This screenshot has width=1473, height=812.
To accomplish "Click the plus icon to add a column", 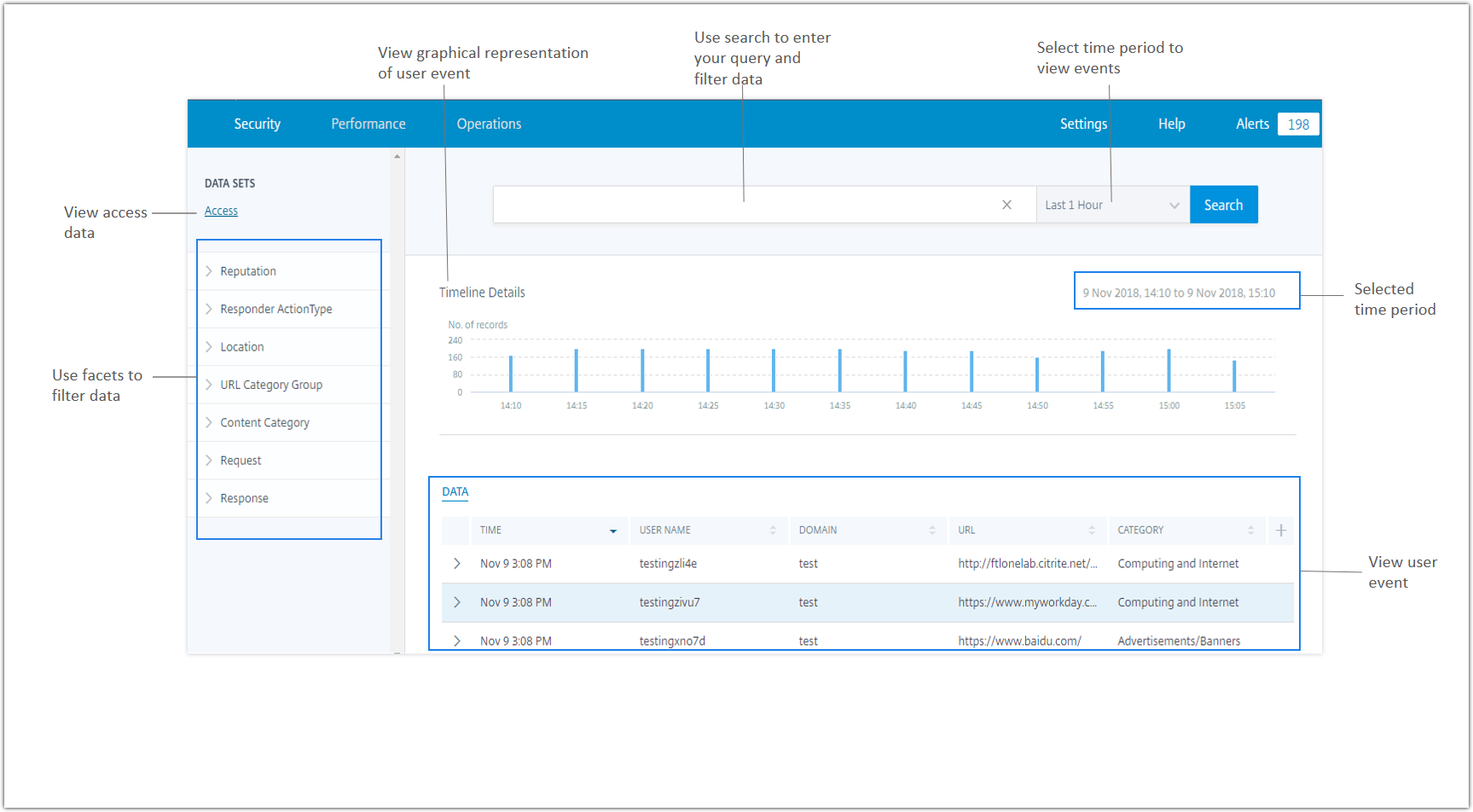I will coord(1280,531).
